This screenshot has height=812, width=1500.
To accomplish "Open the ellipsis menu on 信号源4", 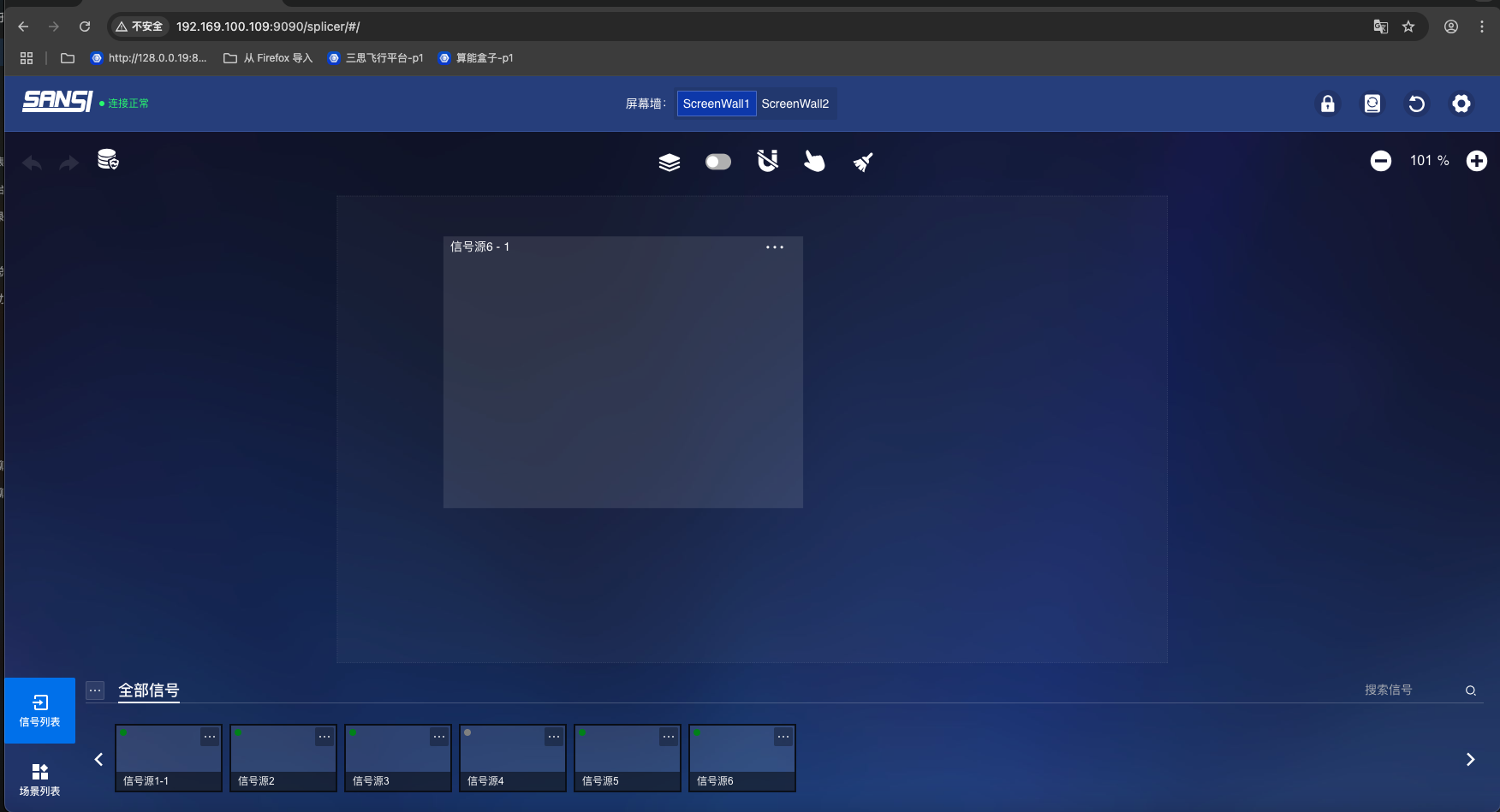I will (554, 737).
